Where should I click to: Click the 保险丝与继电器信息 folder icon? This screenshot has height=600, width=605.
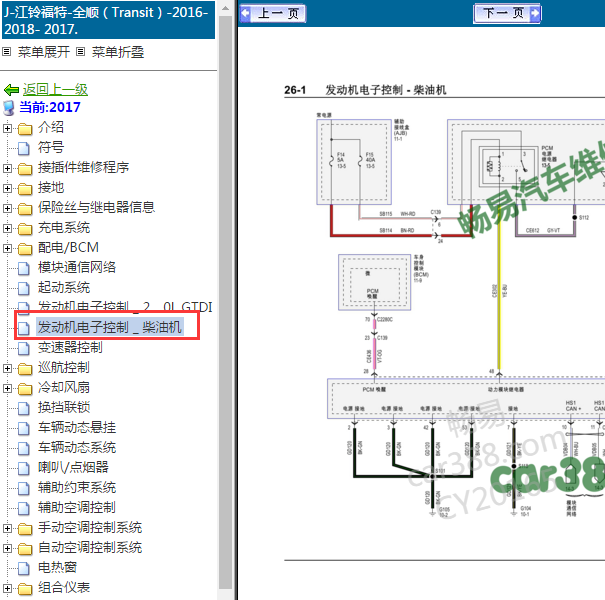point(25,209)
